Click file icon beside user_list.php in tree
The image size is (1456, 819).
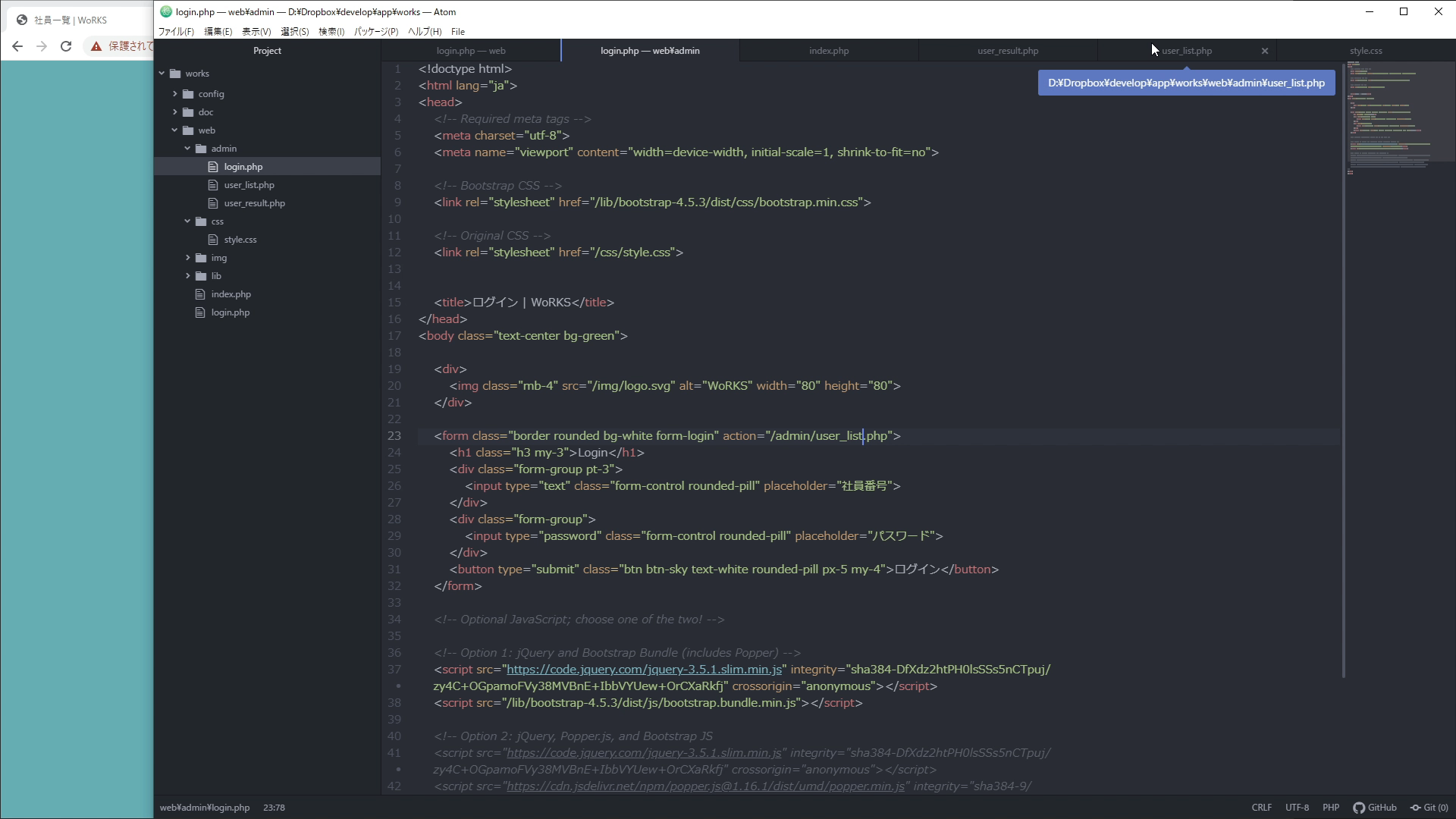click(213, 185)
